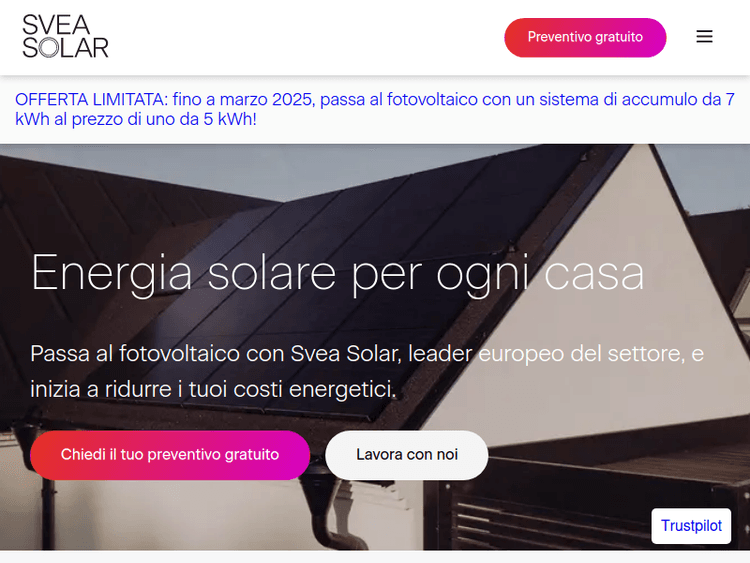Click the word SVEA in the logo

pos(56,25)
